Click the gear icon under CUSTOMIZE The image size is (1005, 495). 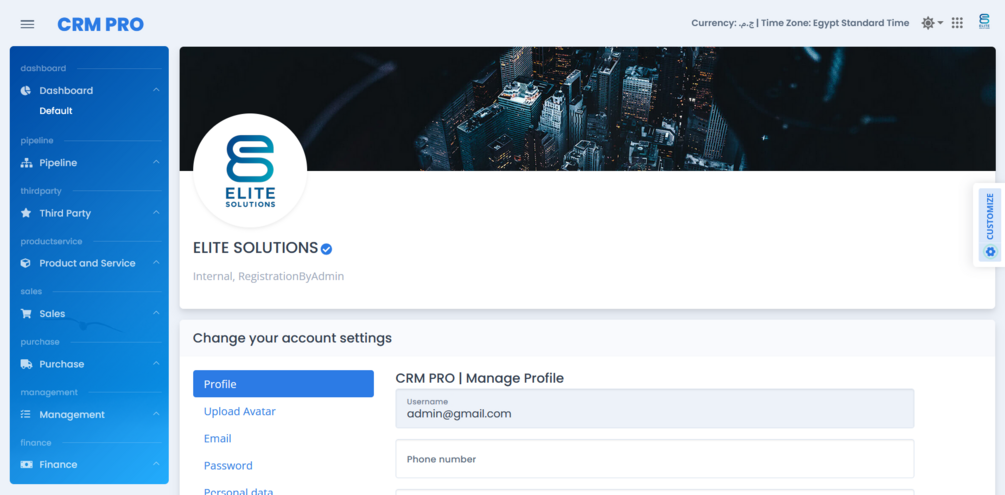click(990, 251)
